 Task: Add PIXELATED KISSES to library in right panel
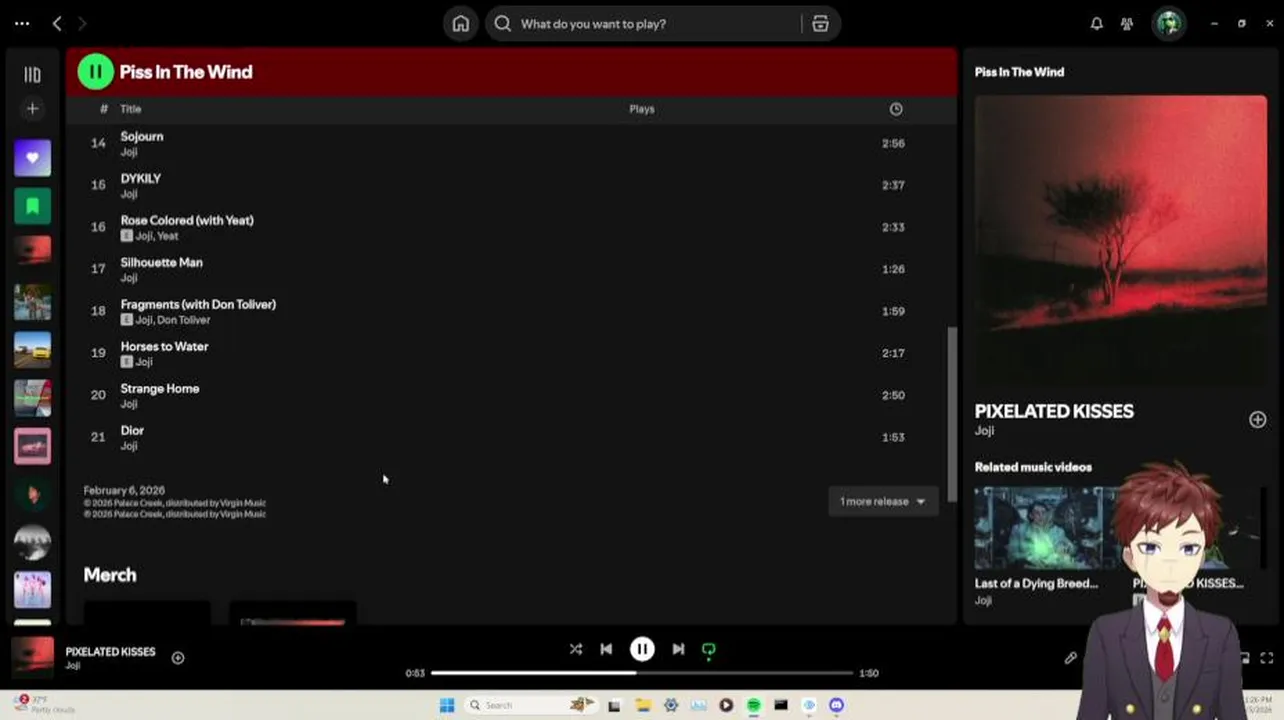1257,419
